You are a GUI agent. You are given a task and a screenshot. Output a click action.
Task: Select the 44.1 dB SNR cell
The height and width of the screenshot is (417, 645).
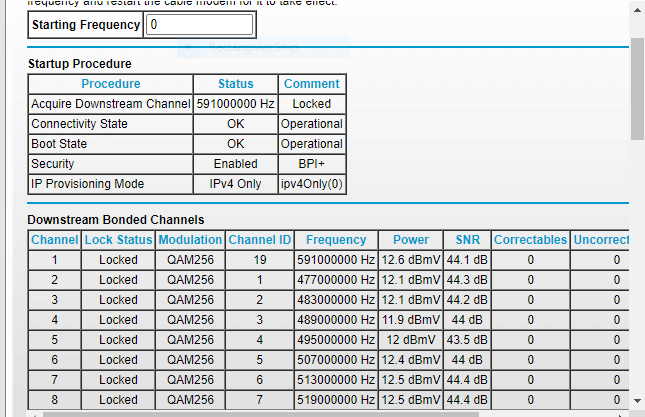(467, 260)
